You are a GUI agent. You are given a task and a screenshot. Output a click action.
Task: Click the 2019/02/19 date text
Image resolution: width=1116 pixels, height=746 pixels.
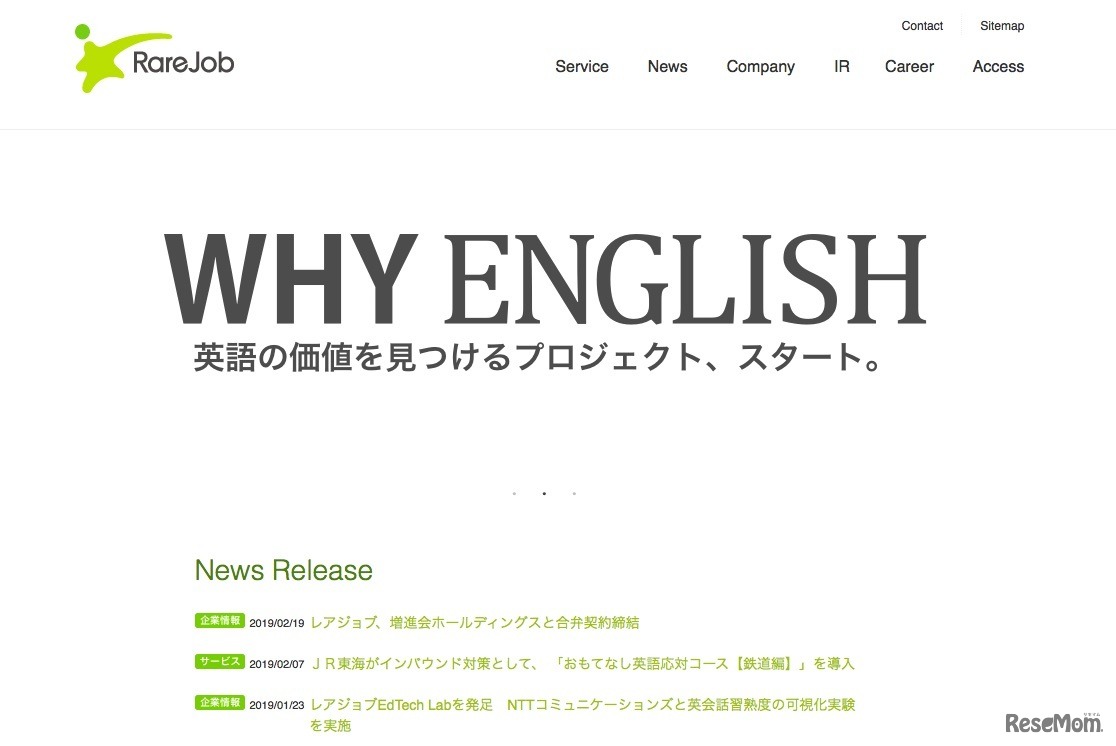pyautogui.click(x=276, y=623)
